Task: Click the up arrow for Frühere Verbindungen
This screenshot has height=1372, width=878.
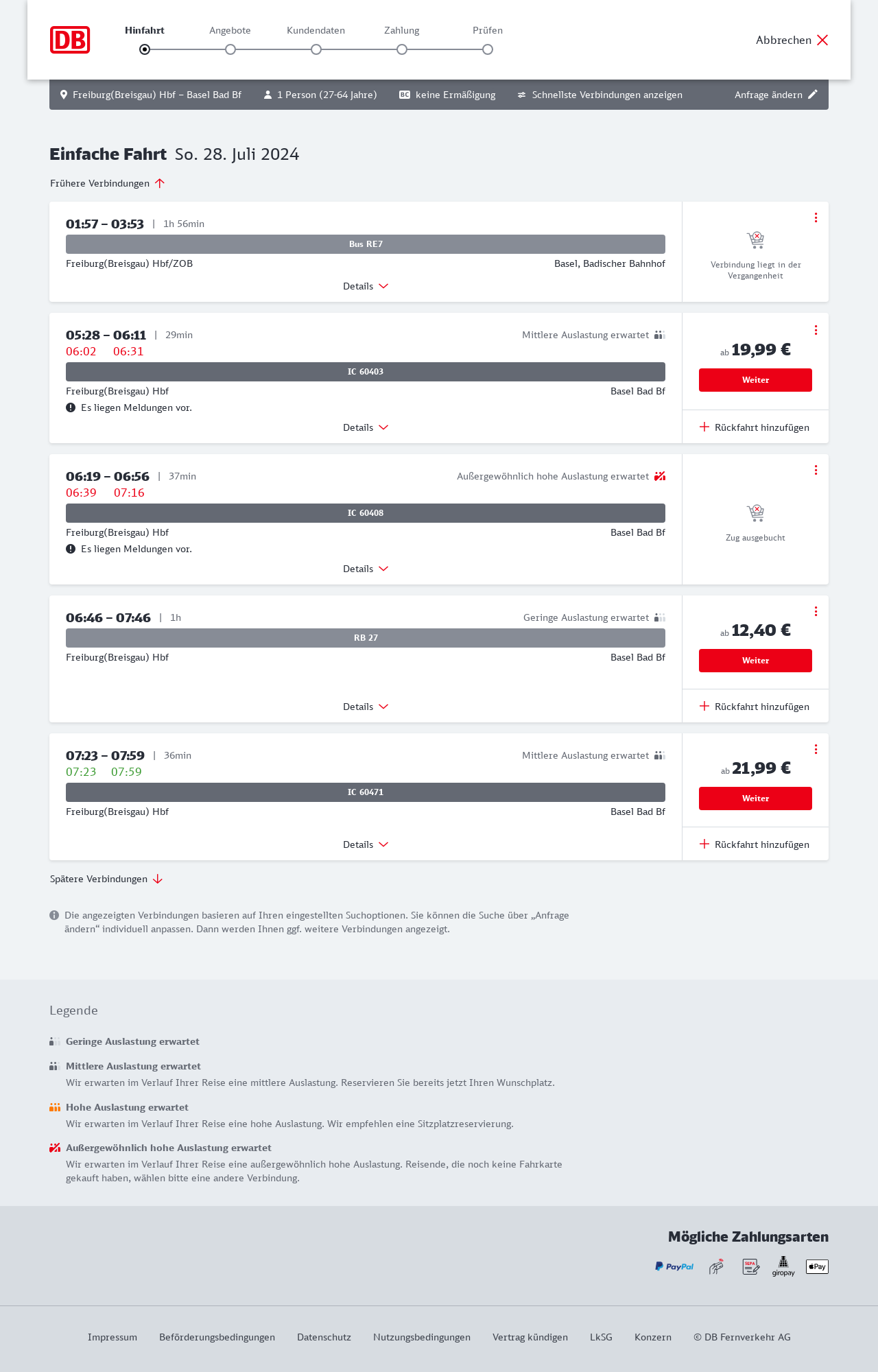Action: (x=160, y=183)
